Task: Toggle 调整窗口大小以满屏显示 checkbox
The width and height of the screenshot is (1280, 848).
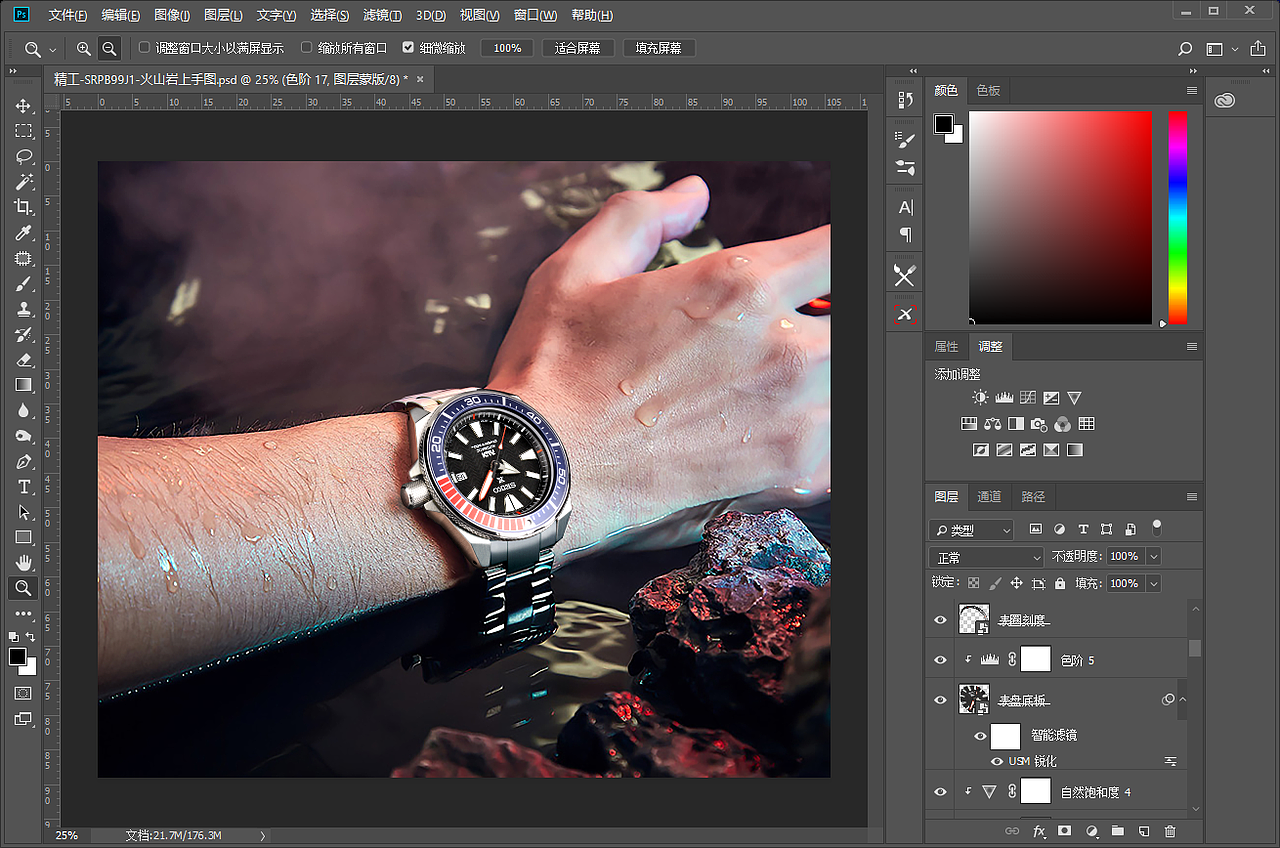Action: point(145,47)
